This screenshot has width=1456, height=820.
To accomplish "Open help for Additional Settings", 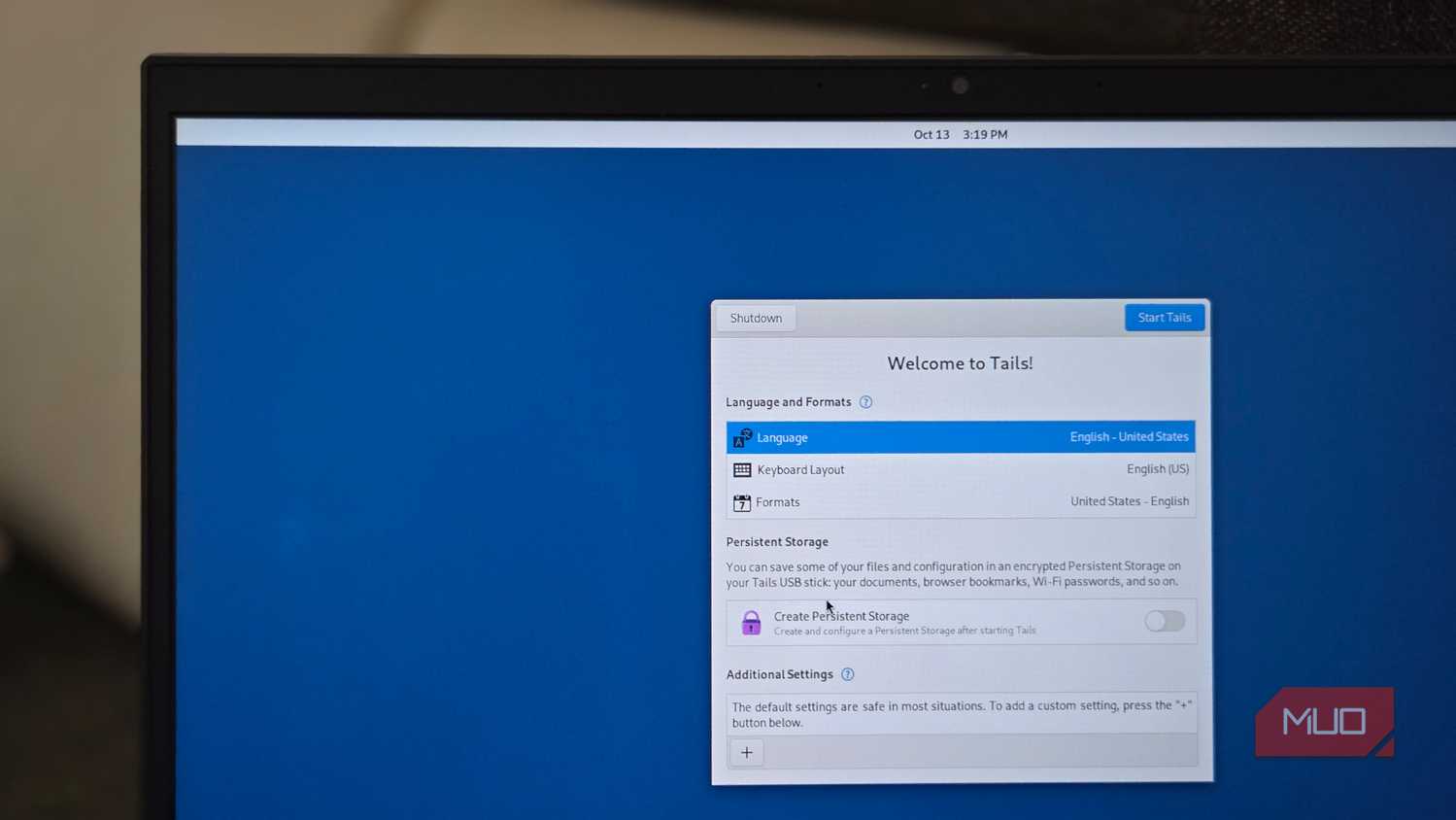I will [x=848, y=674].
